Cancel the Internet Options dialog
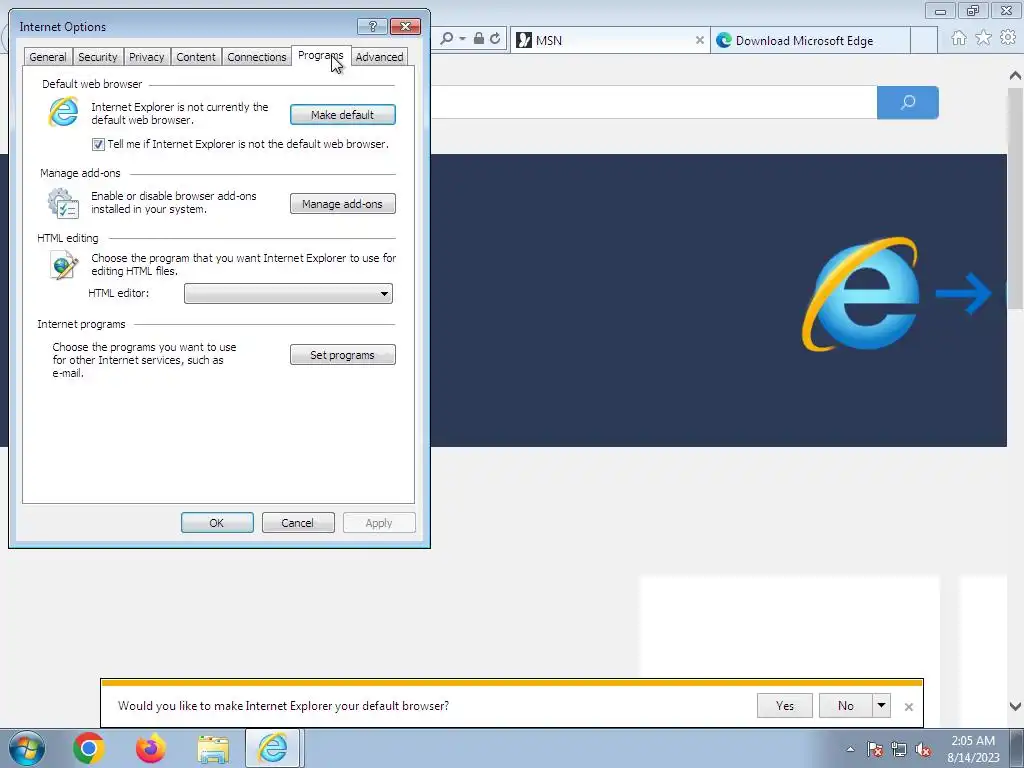The height and width of the screenshot is (768, 1024). (x=298, y=522)
